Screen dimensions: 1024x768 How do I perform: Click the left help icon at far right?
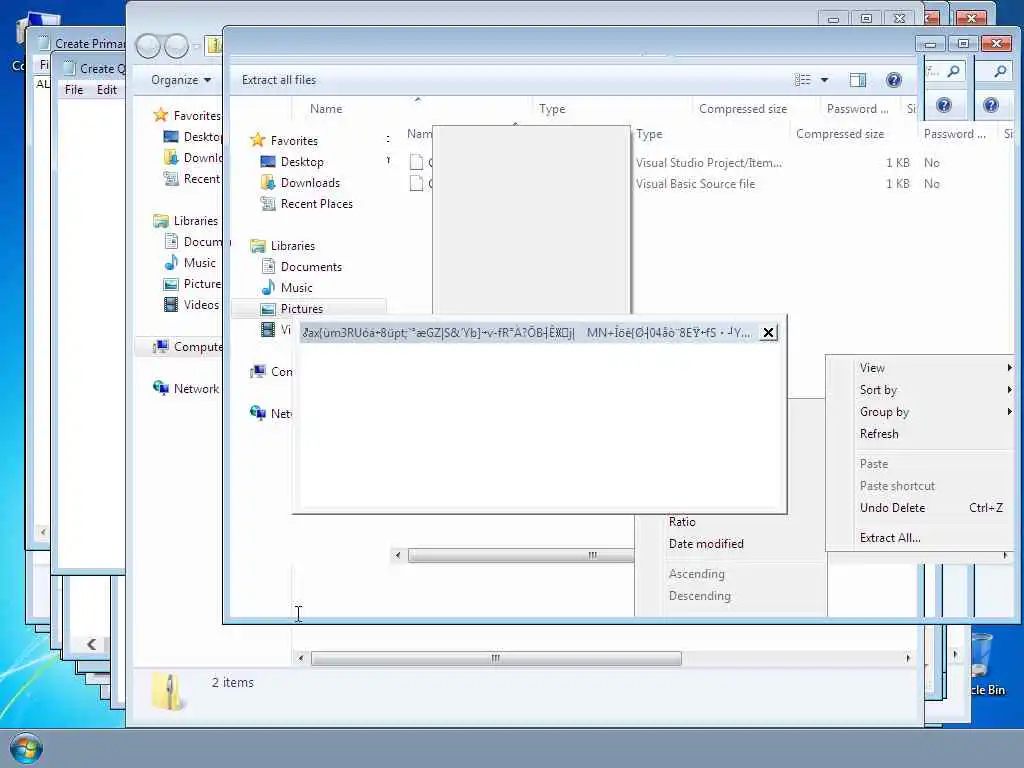click(x=943, y=105)
